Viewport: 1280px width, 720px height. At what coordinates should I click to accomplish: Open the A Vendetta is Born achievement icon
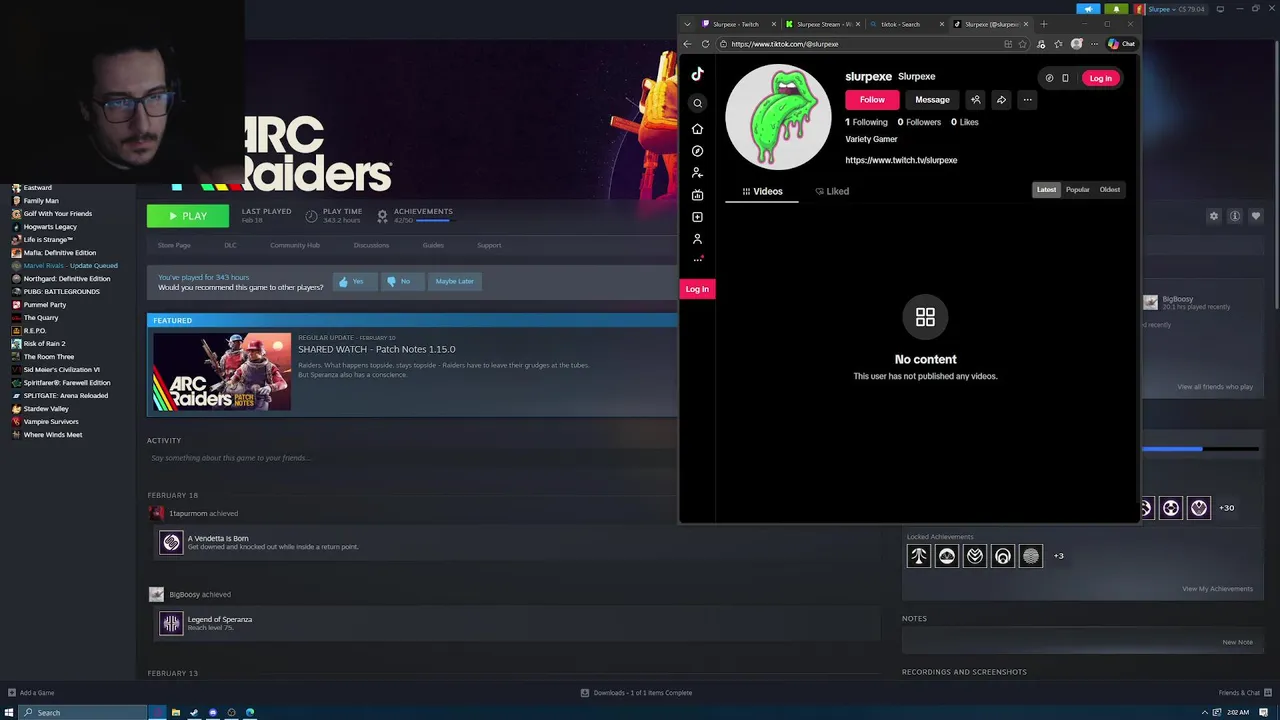pyautogui.click(x=171, y=542)
